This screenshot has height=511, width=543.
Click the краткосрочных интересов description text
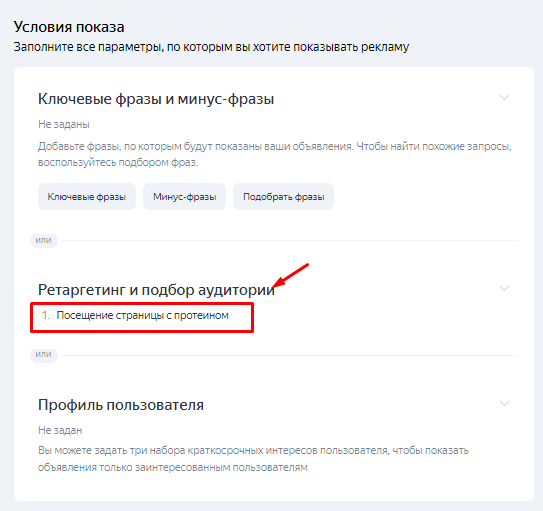tap(253, 459)
